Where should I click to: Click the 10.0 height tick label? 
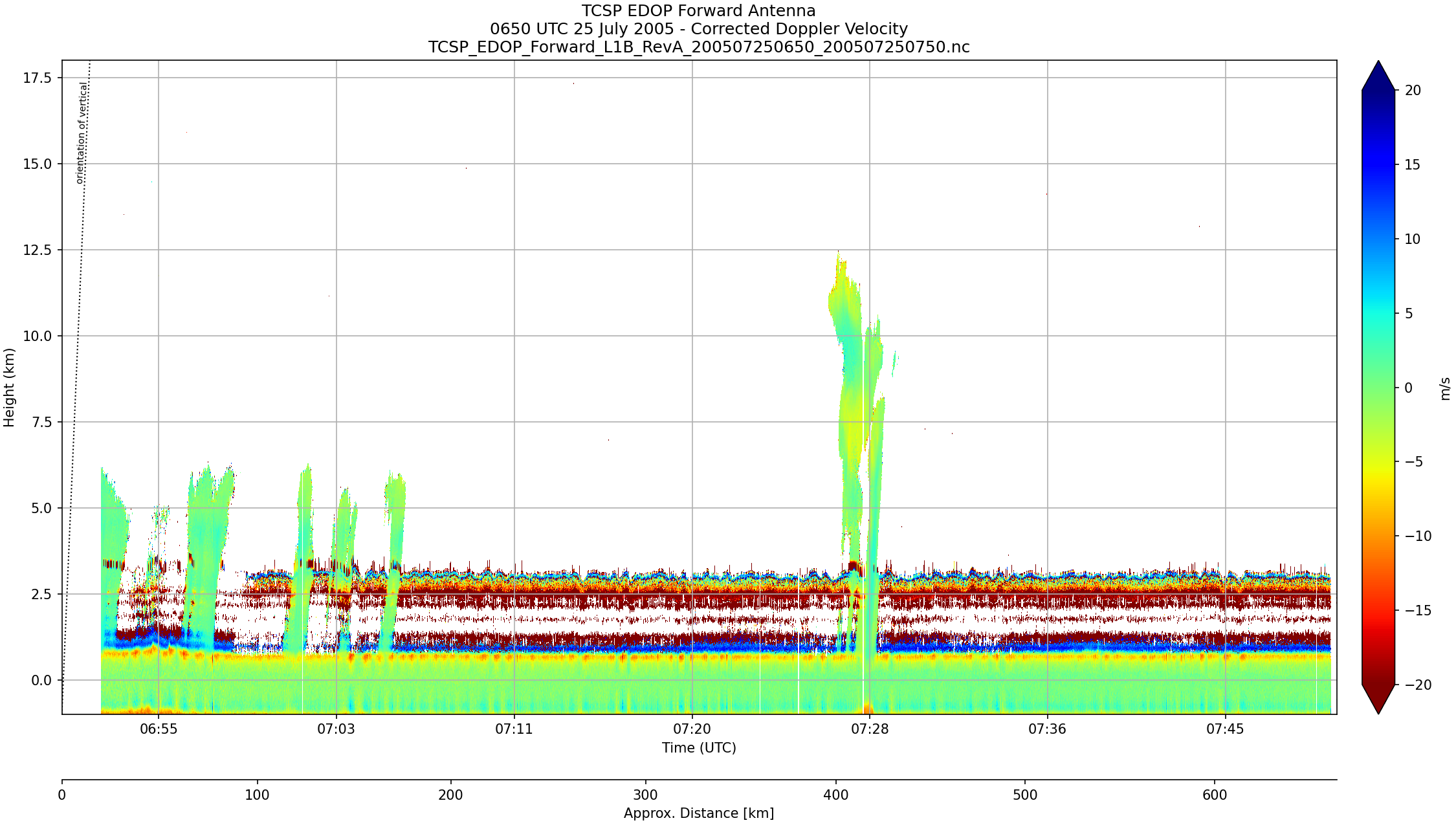pyautogui.click(x=38, y=336)
